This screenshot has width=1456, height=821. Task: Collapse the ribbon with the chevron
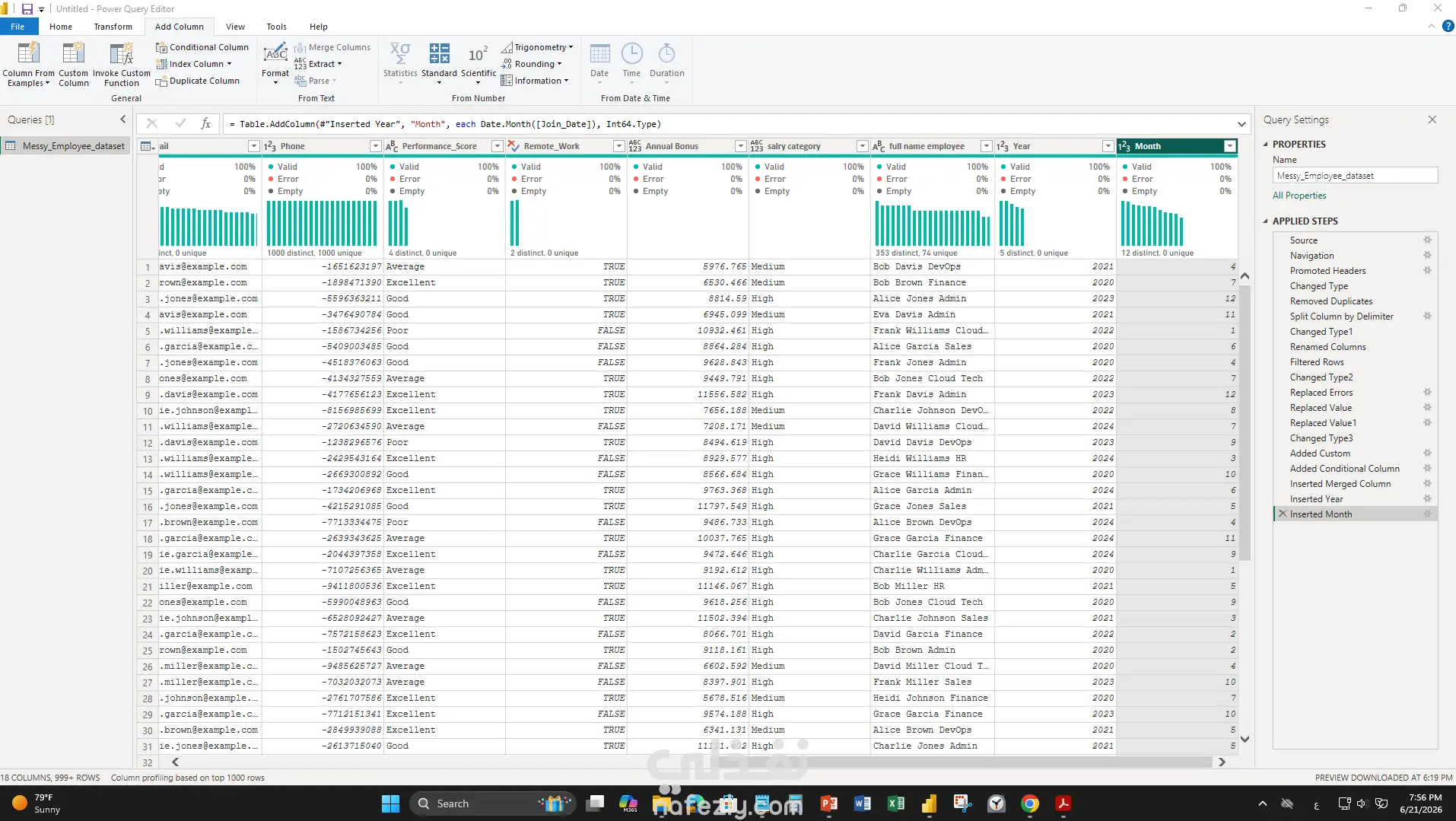(x=1431, y=27)
